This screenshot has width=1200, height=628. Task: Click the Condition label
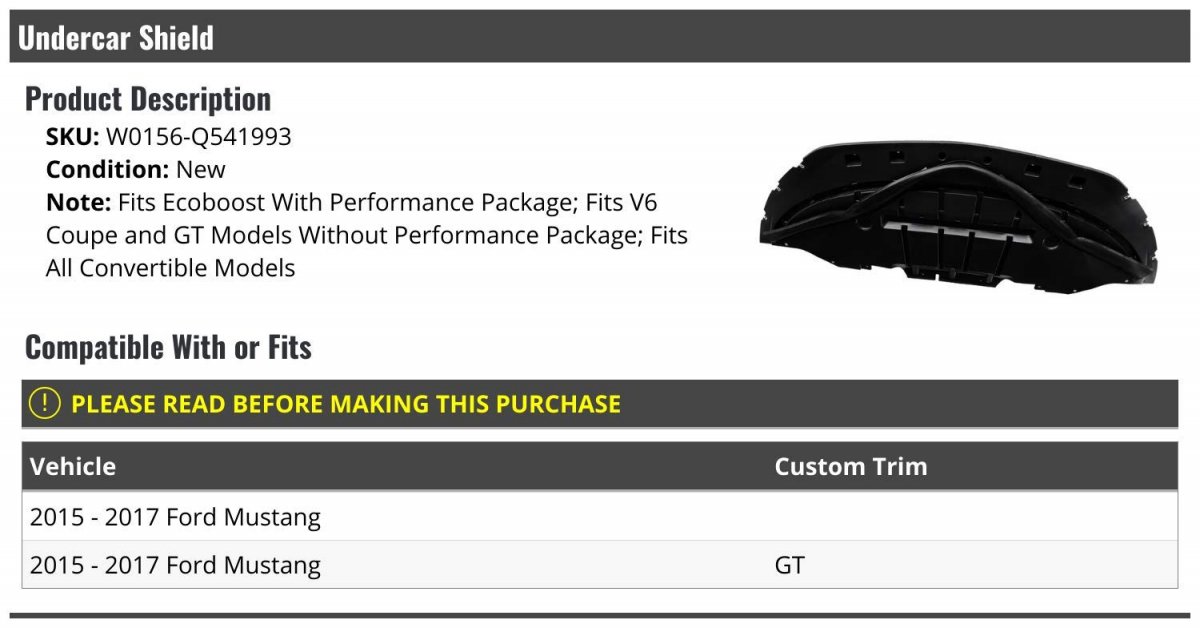pos(108,169)
